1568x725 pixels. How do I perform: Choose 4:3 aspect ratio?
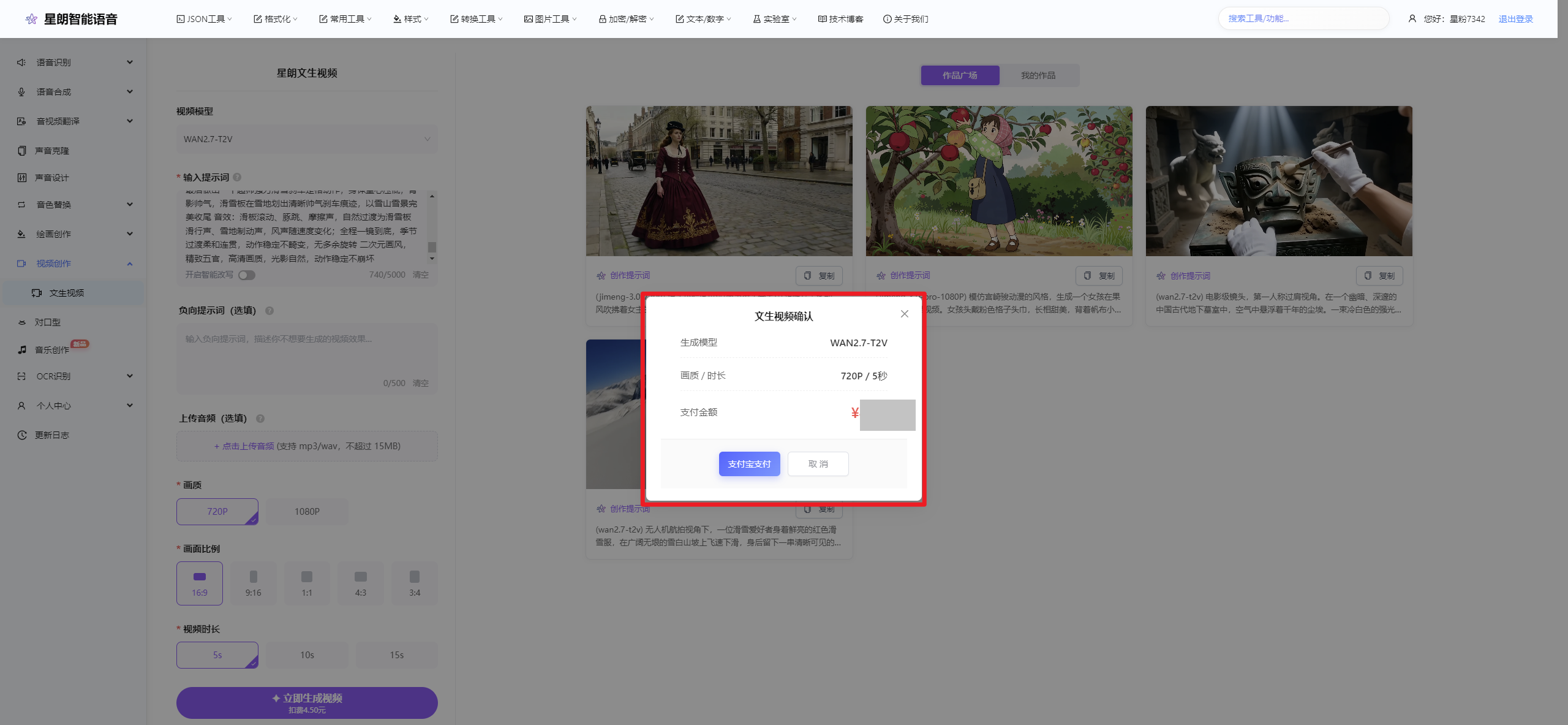click(x=361, y=583)
